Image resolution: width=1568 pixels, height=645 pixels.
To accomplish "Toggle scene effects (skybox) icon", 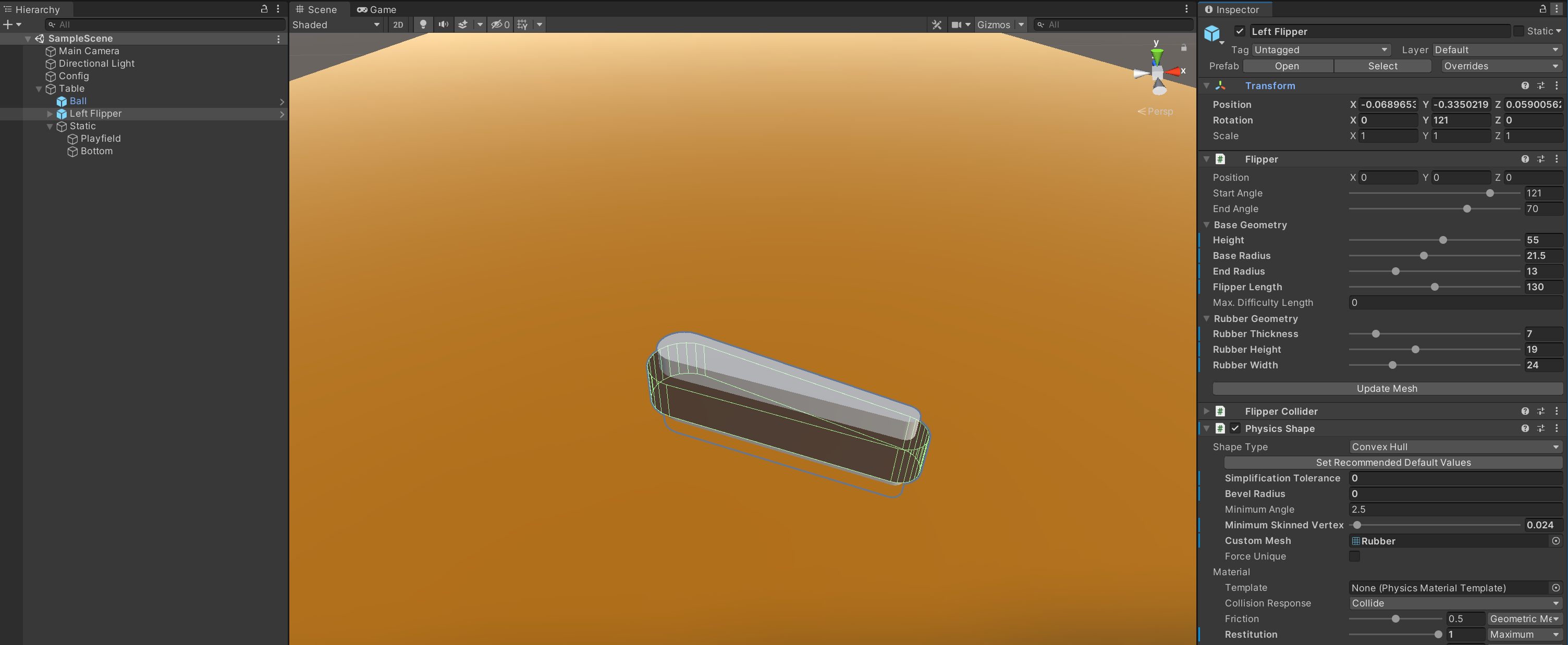I will pyautogui.click(x=463, y=24).
